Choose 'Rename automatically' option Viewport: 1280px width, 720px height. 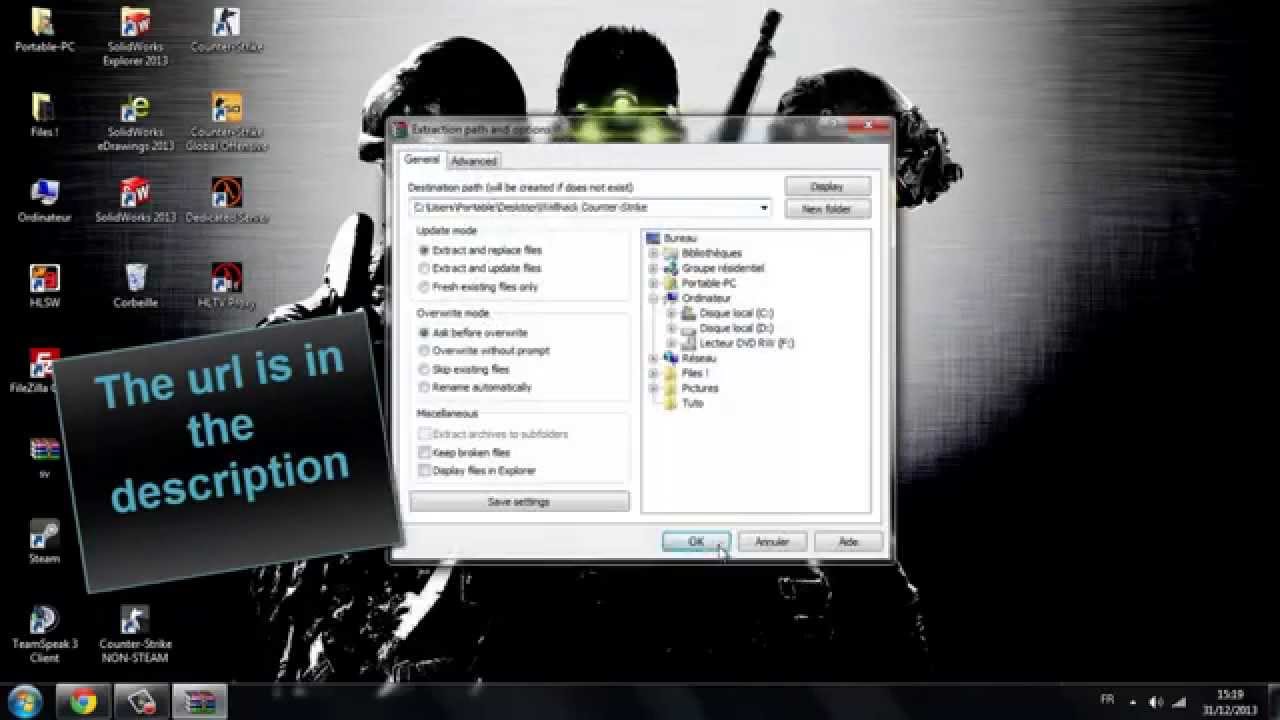(475, 387)
